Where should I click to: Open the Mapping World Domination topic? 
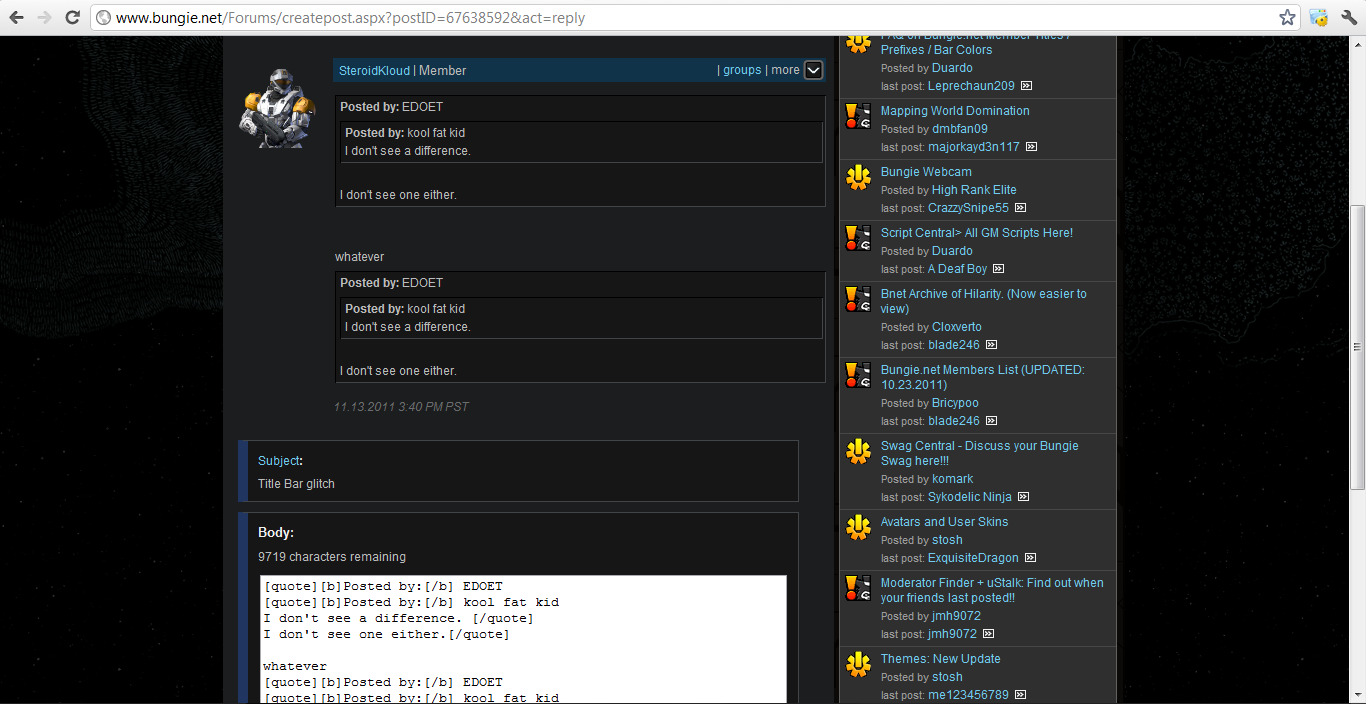[955, 111]
